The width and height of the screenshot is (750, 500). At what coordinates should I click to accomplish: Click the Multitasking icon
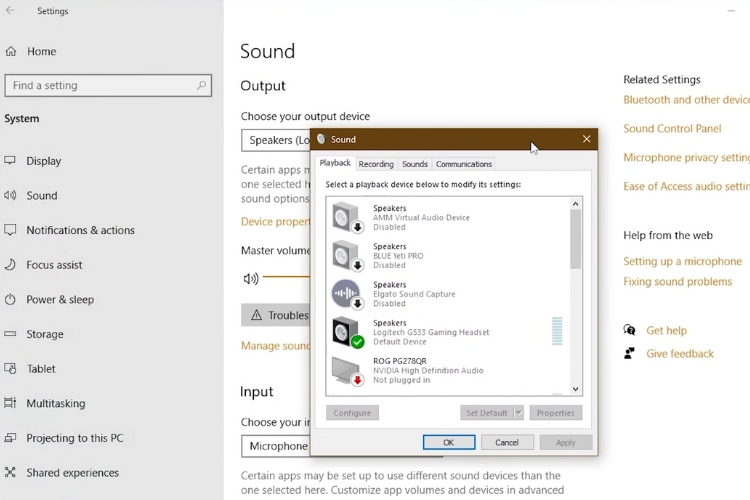click(x=10, y=403)
